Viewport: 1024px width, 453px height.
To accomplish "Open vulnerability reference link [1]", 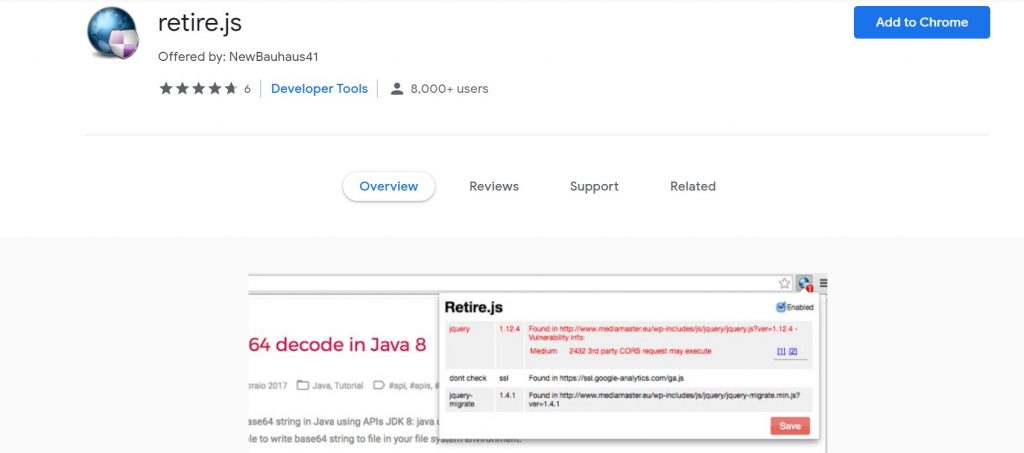I will click(780, 351).
